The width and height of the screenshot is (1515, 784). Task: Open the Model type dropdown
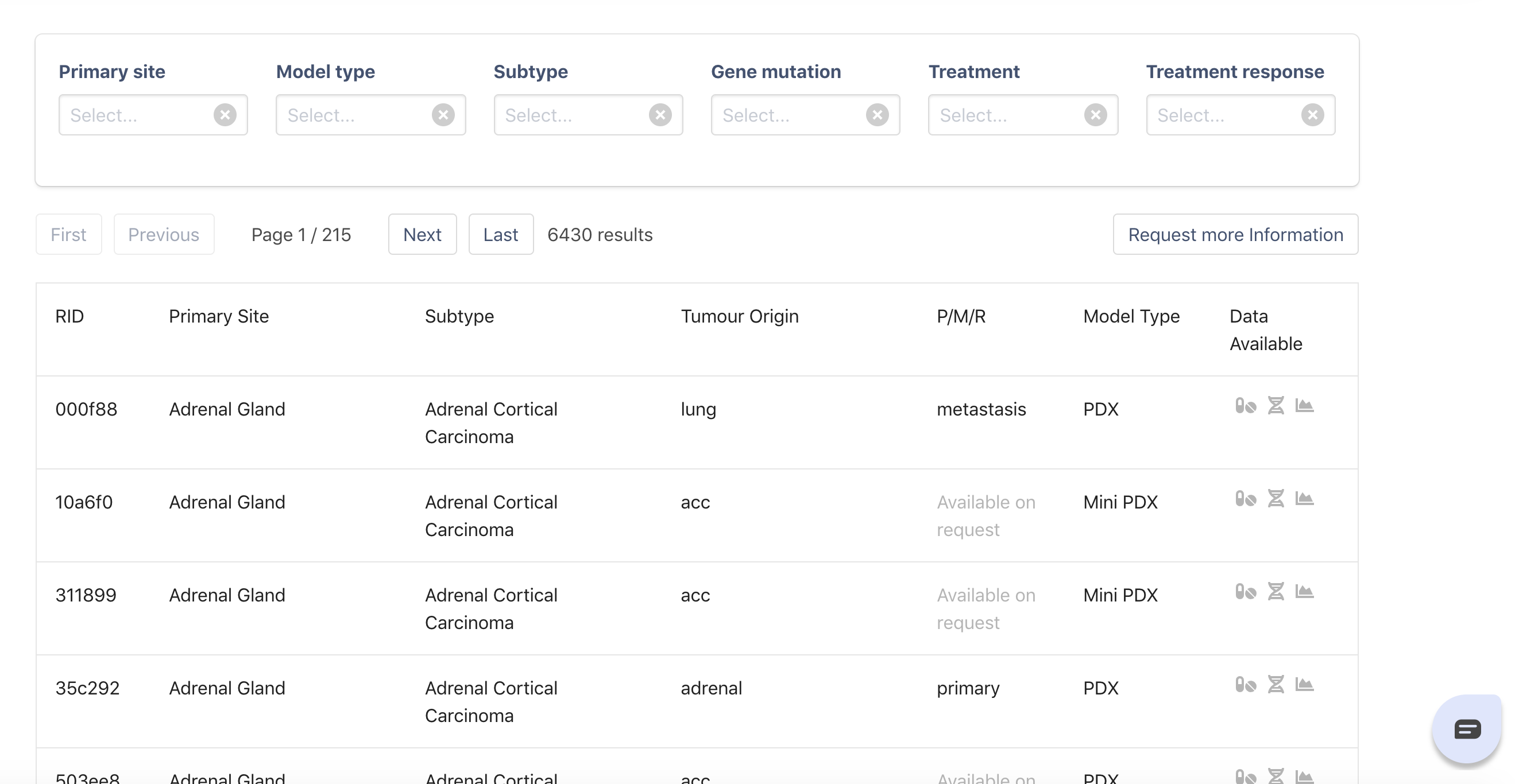(x=353, y=115)
